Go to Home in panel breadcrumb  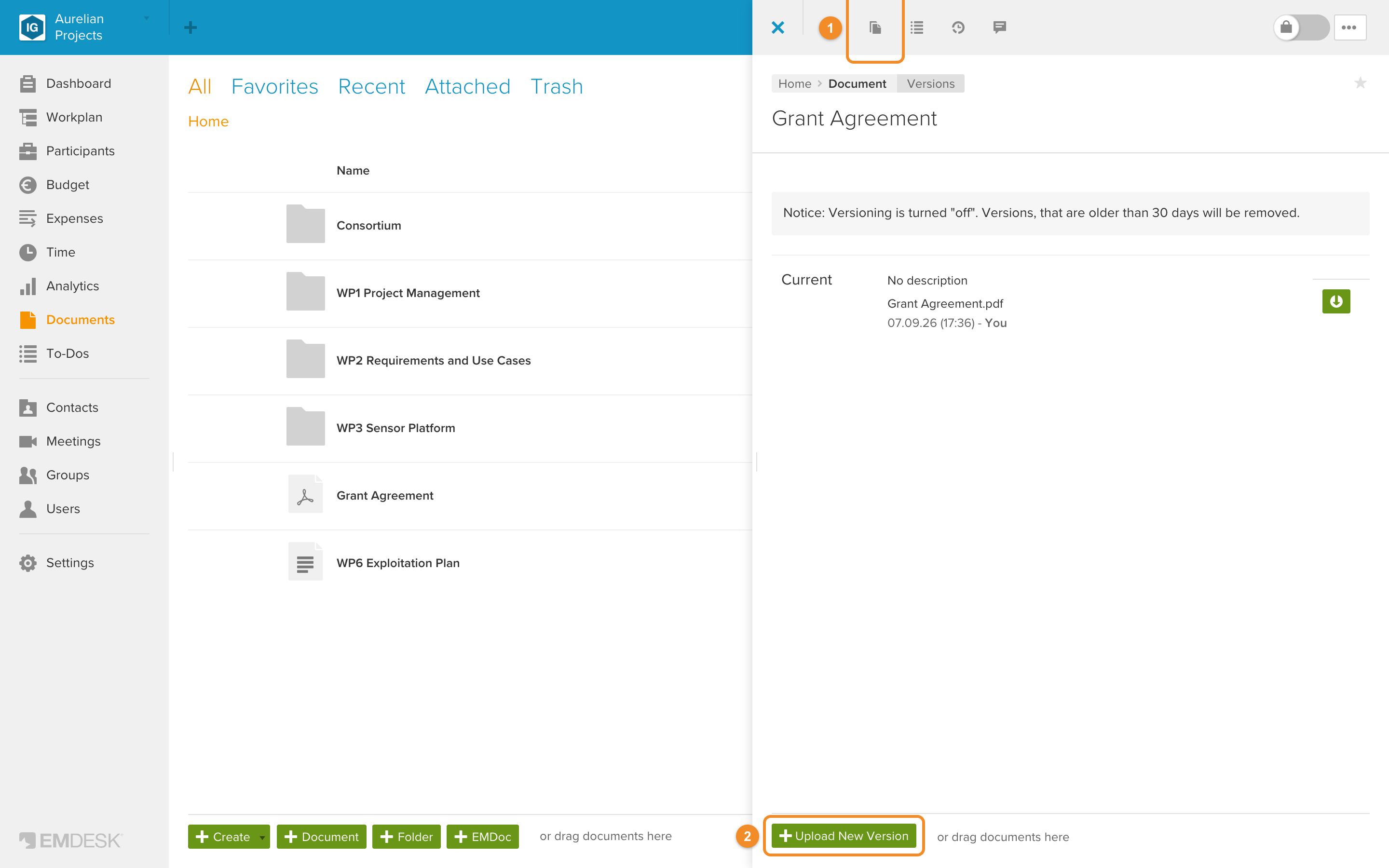[794, 83]
